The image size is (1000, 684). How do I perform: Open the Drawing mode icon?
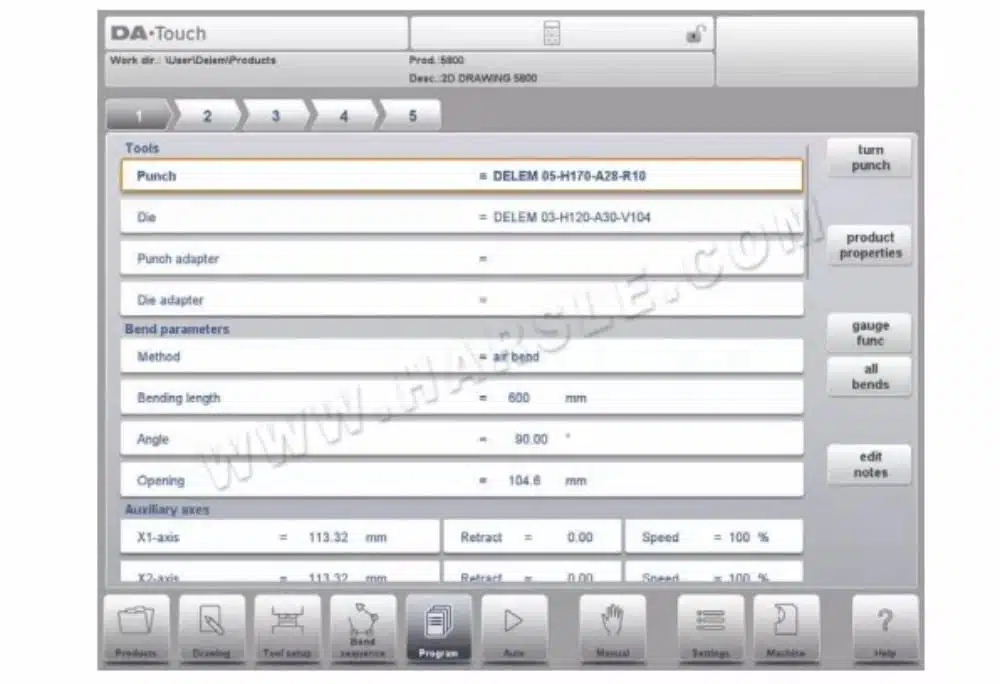pos(212,629)
